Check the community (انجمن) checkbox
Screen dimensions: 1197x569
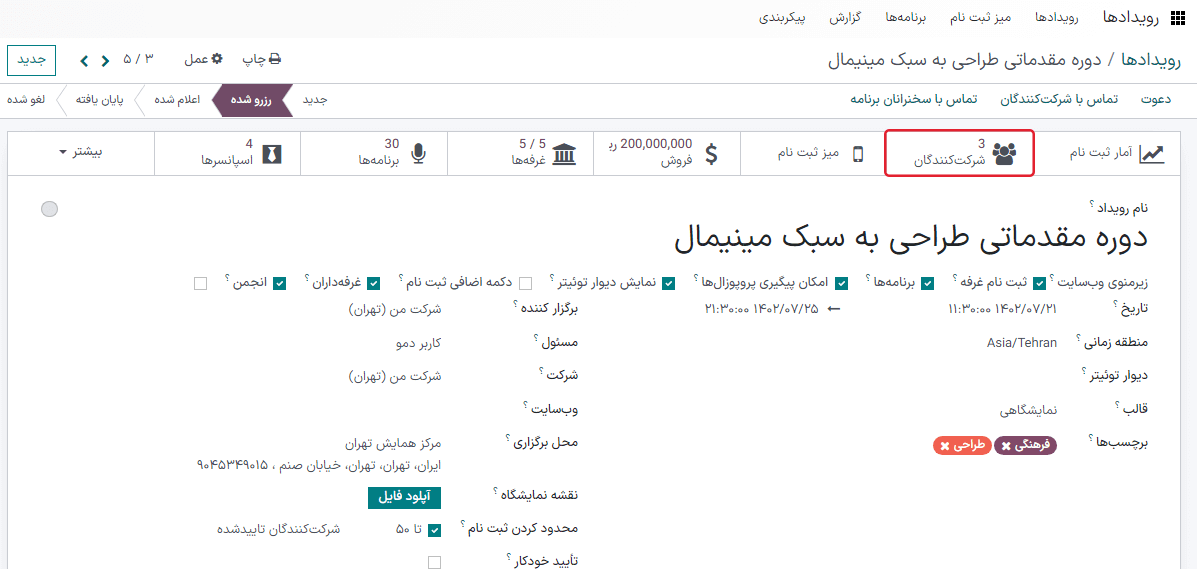[x=200, y=283]
